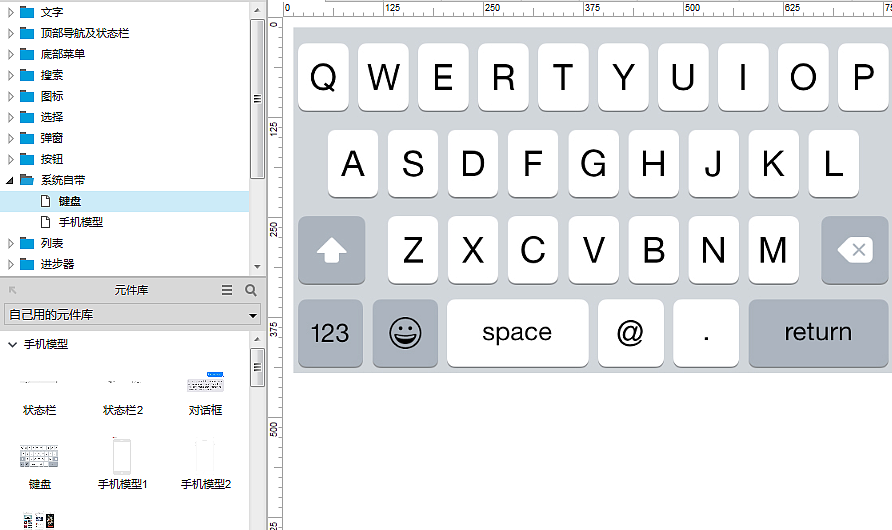This screenshot has width=892, height=530.
Task: Click the X key
Action: tap(473, 250)
